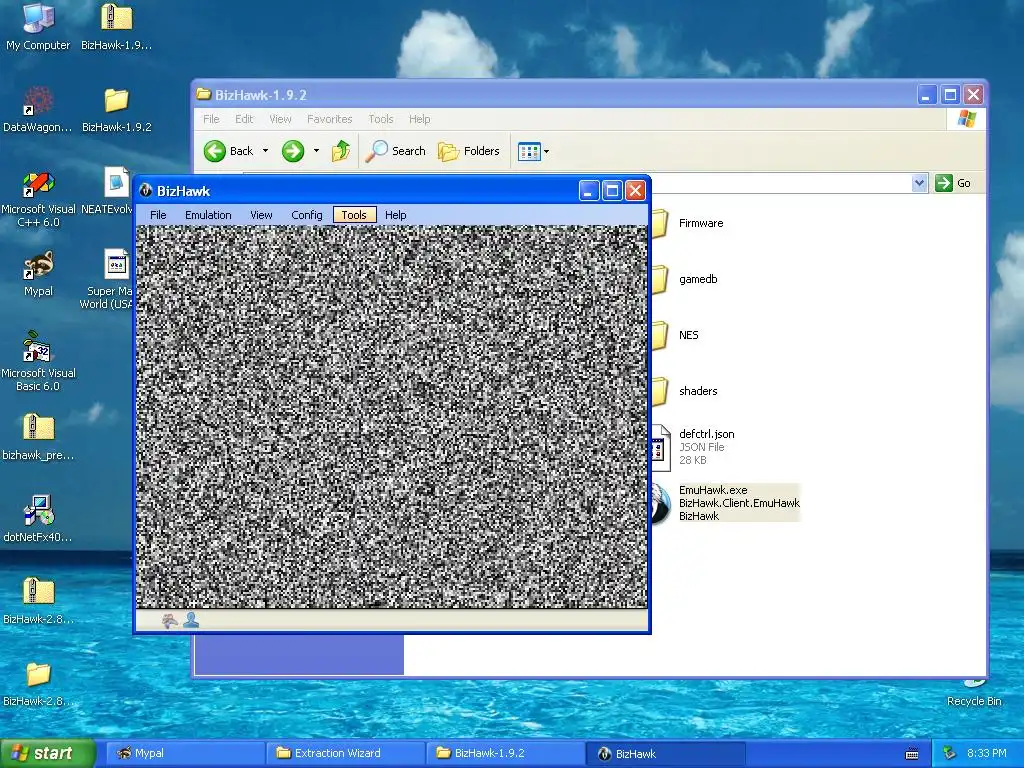Select Microsoft Visual Basic 6.0 shortcut
The image size is (1024, 768).
38,362
